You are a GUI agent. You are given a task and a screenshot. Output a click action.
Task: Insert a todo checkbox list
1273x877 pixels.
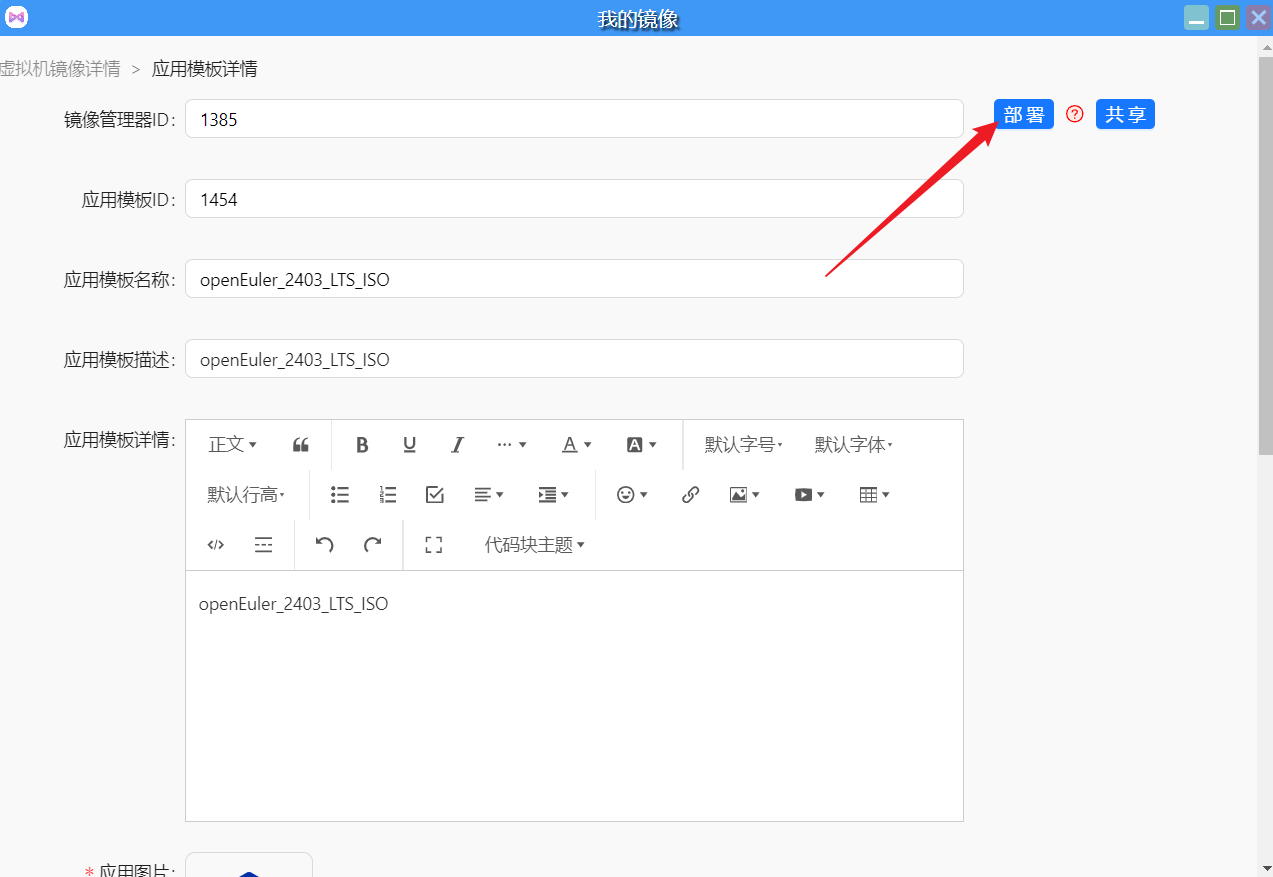tap(435, 495)
